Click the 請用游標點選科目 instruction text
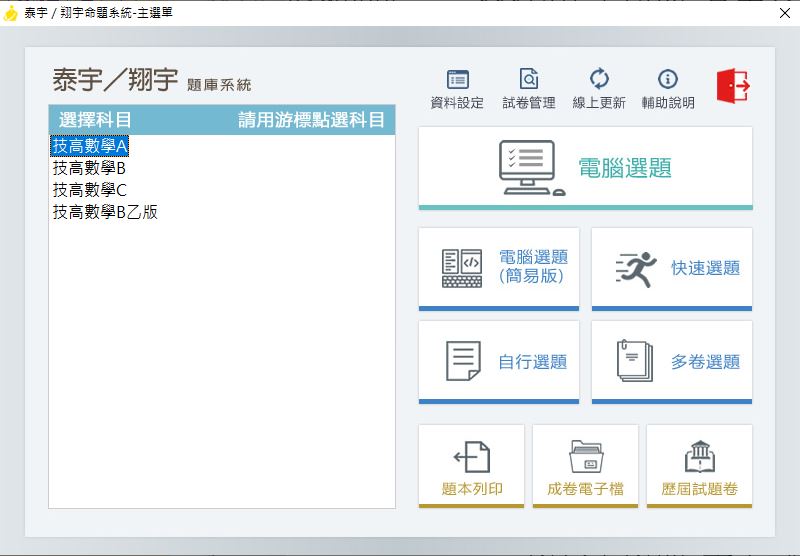The width and height of the screenshot is (800, 556). (311, 120)
